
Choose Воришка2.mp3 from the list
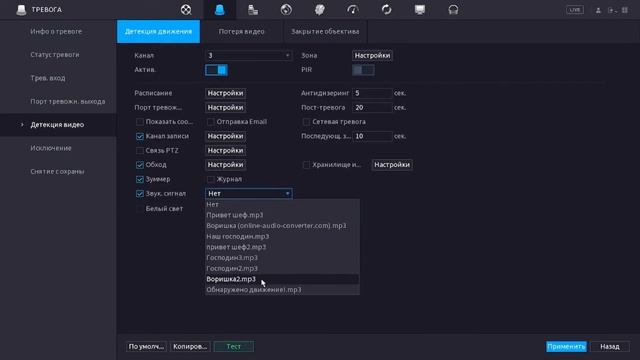tap(282, 279)
